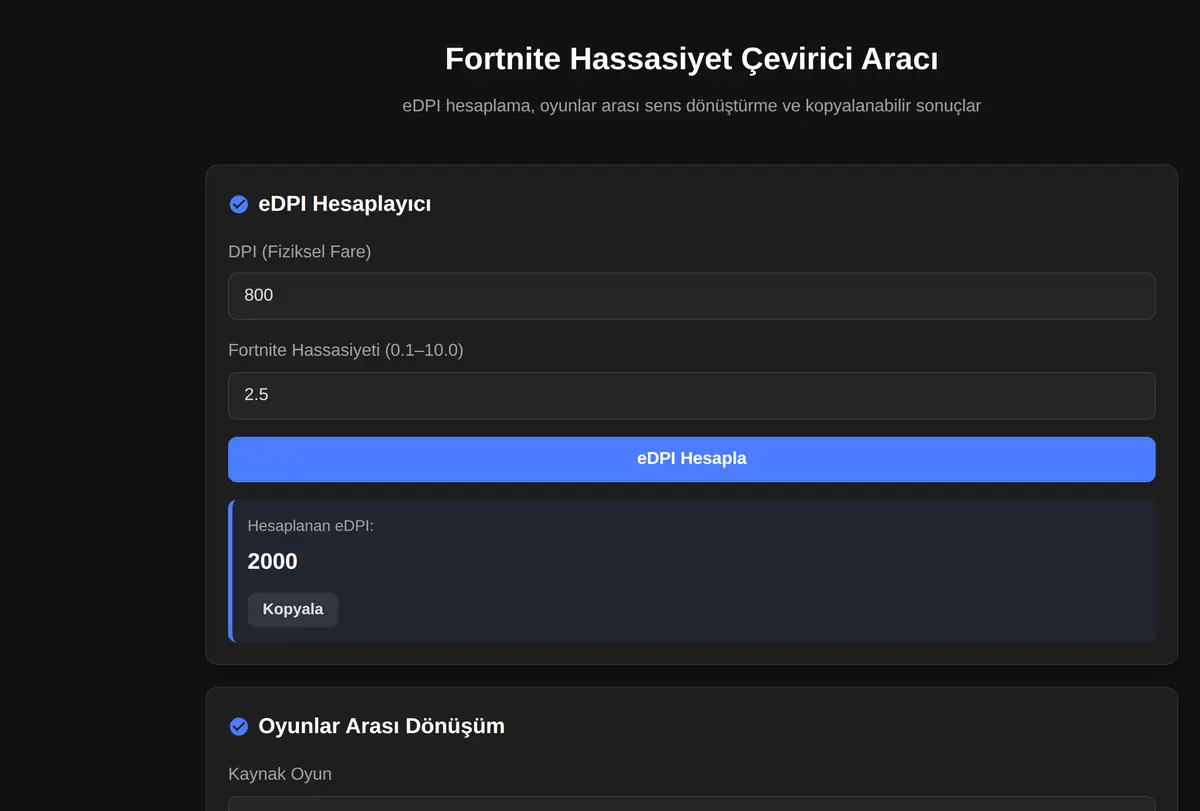The image size is (1200, 811).
Task: Click the Hesaplanan eDPI: label
Action: [310, 525]
